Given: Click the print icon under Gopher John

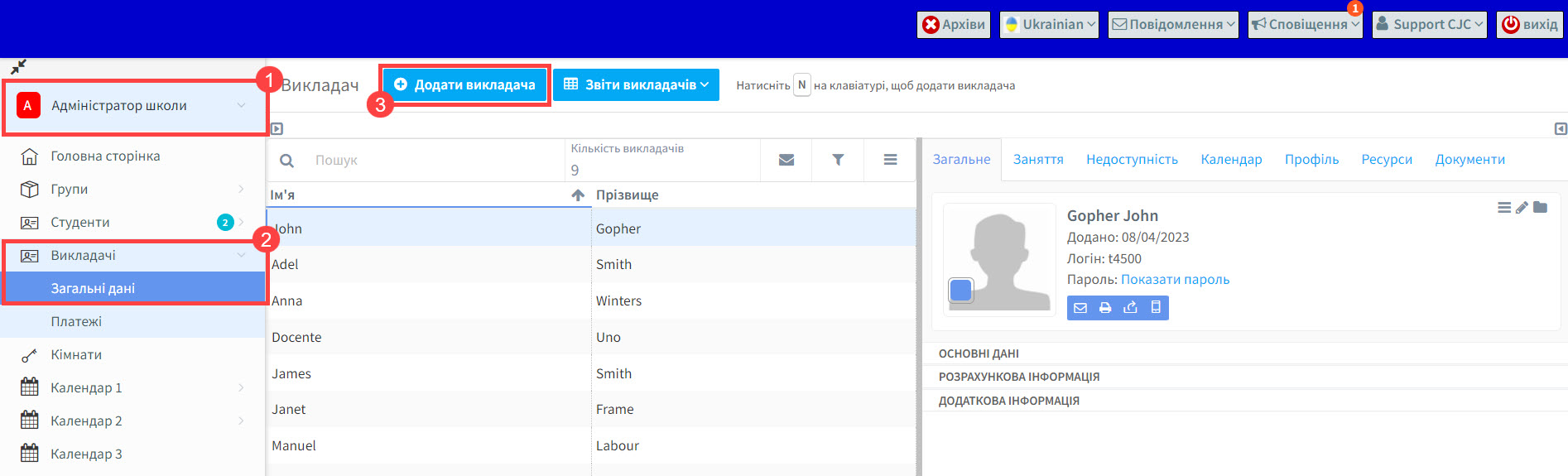Looking at the screenshot, I should click(1105, 308).
